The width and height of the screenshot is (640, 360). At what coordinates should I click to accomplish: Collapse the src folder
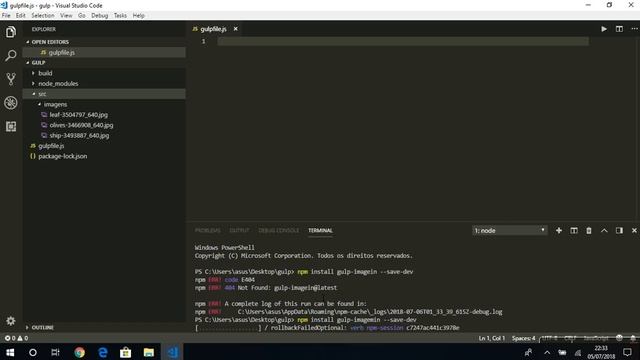tap(104, 94)
